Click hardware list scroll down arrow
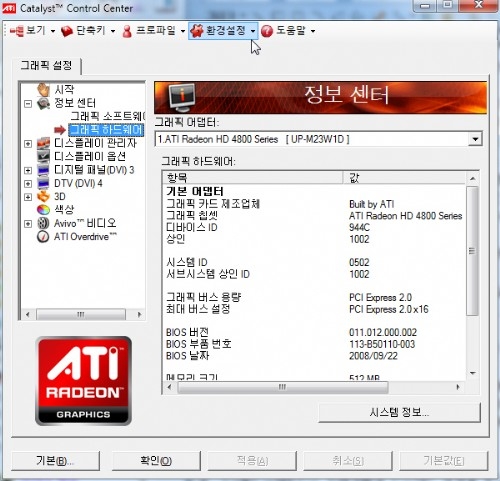The width and height of the screenshot is (500, 481). (472, 373)
